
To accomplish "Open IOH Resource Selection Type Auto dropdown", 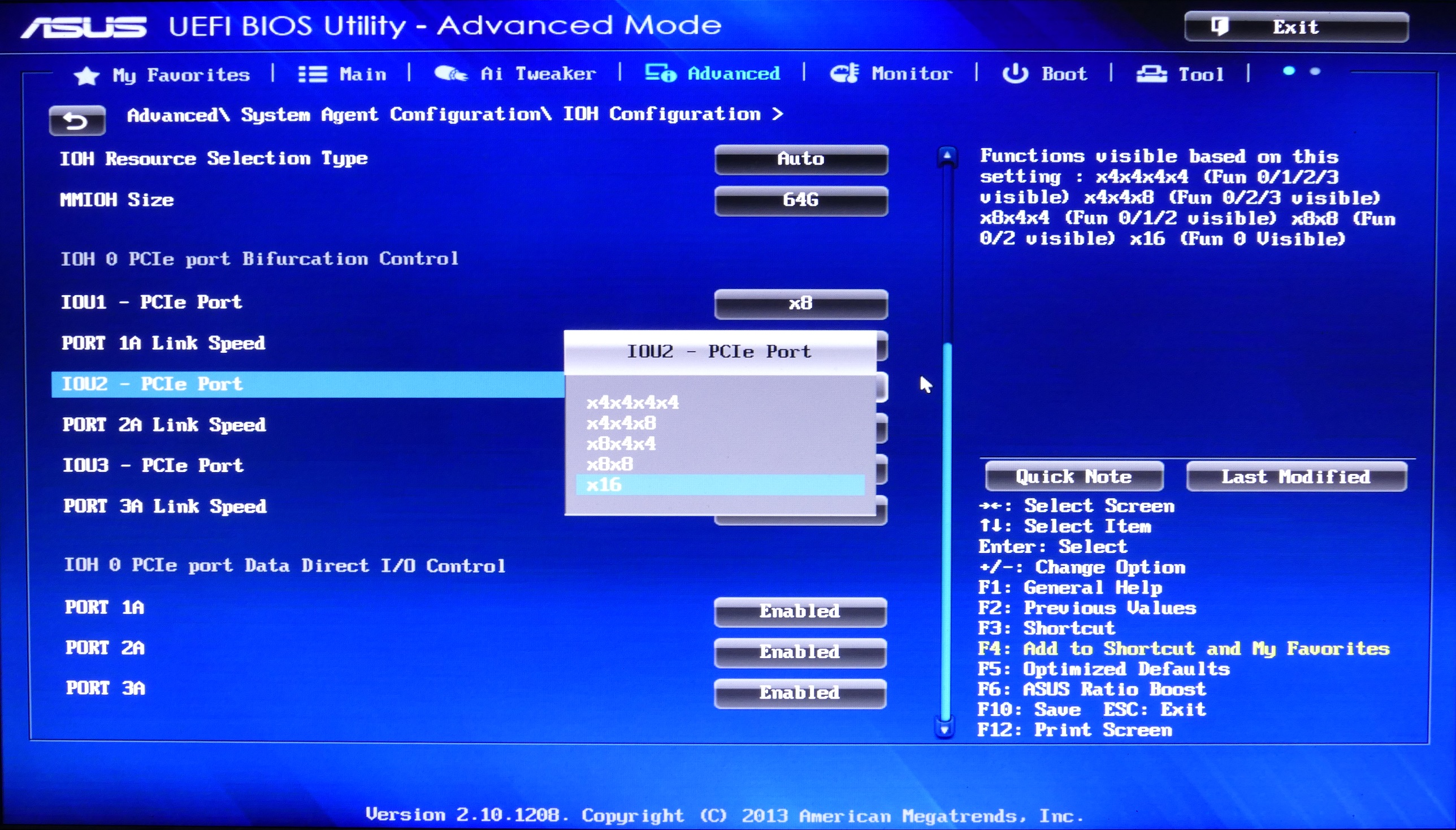I will pos(801,159).
